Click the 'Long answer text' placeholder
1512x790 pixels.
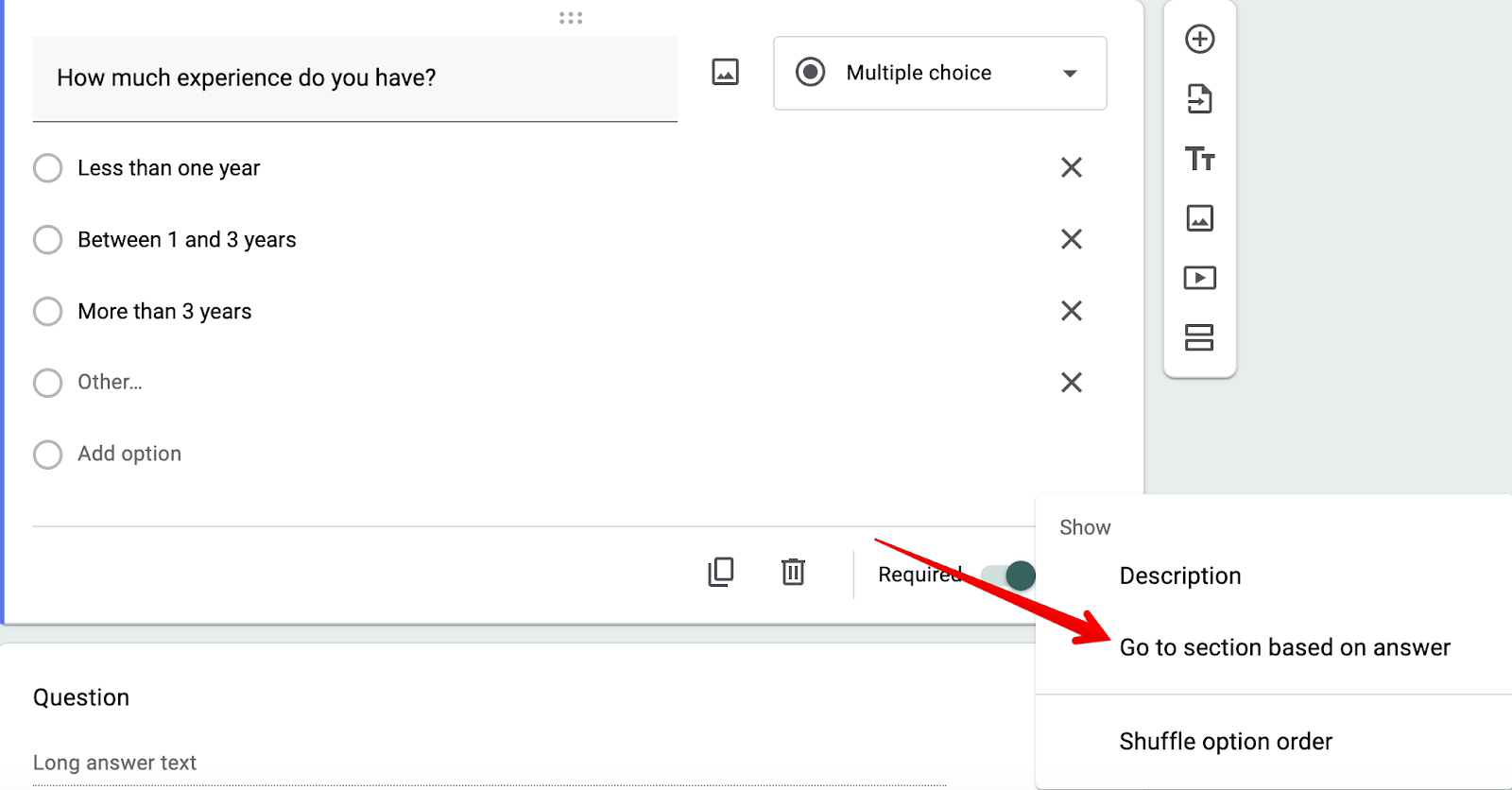pyautogui.click(x=114, y=763)
